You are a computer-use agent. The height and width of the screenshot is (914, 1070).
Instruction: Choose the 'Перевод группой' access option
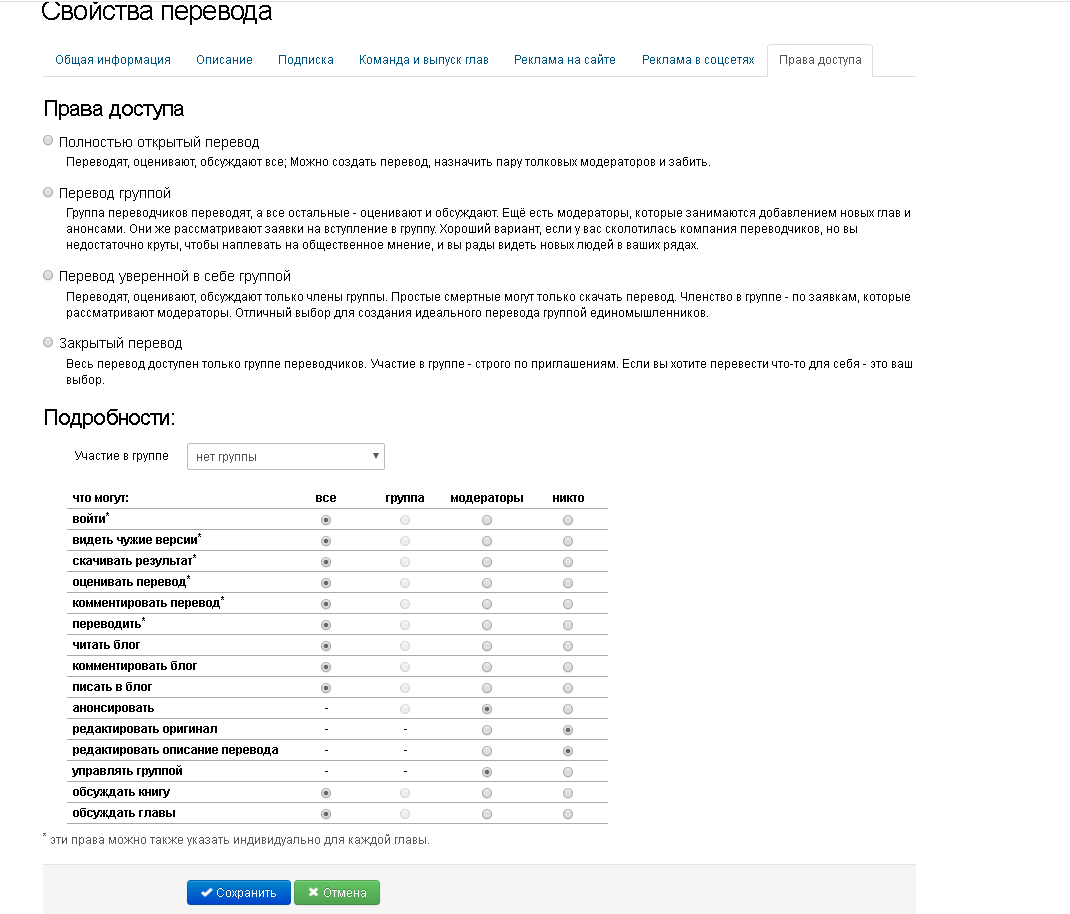[x=48, y=192]
